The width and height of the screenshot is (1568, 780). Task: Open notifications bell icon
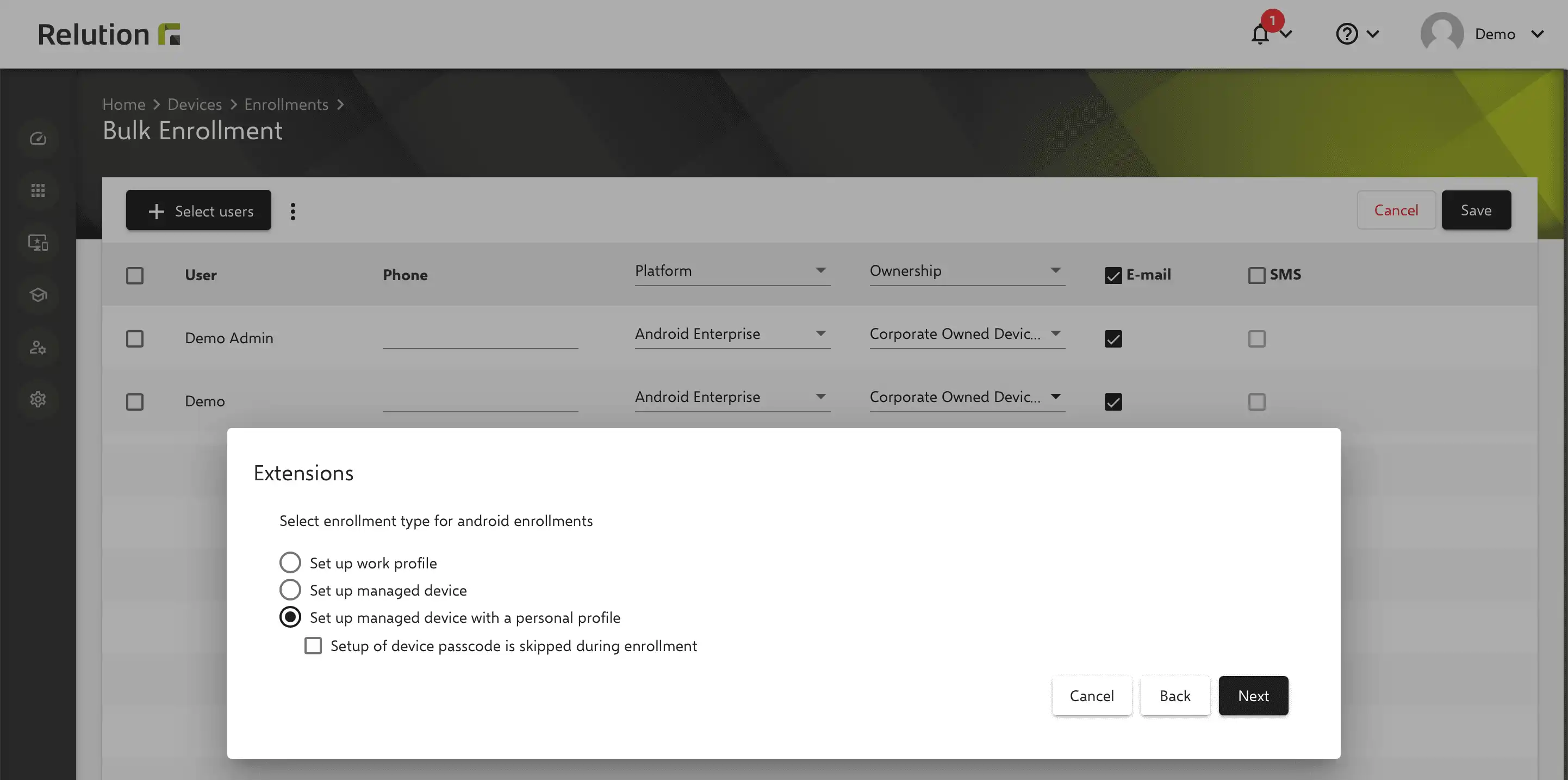(1259, 34)
